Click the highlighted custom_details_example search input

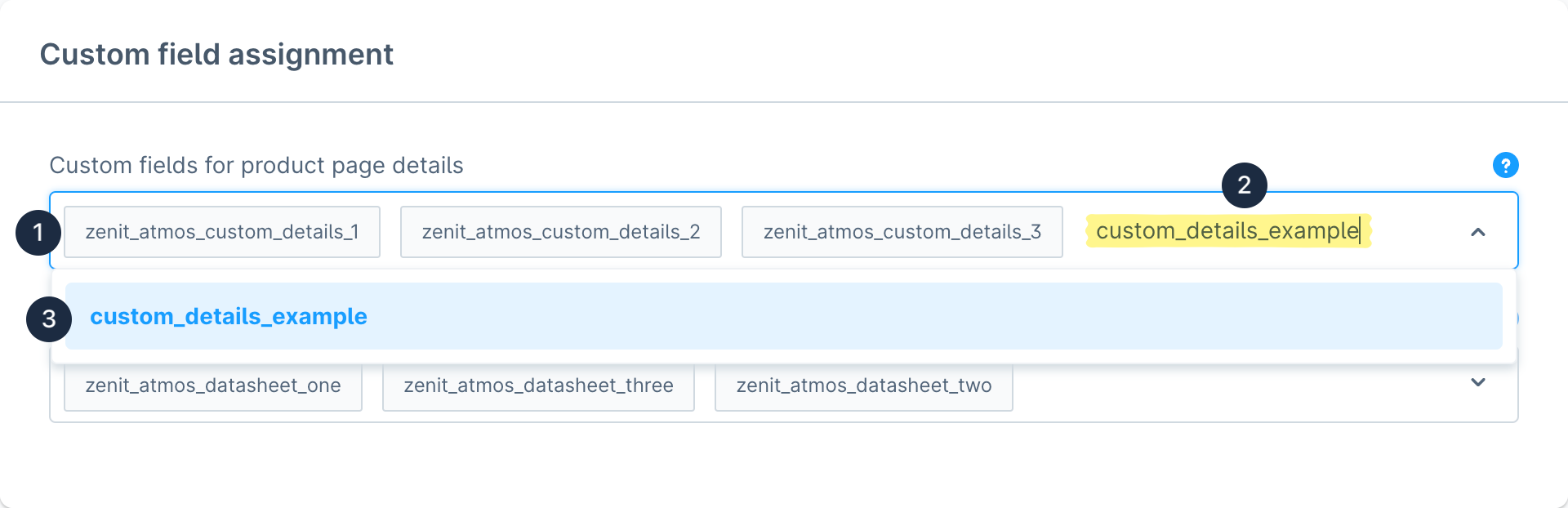pos(1227,231)
